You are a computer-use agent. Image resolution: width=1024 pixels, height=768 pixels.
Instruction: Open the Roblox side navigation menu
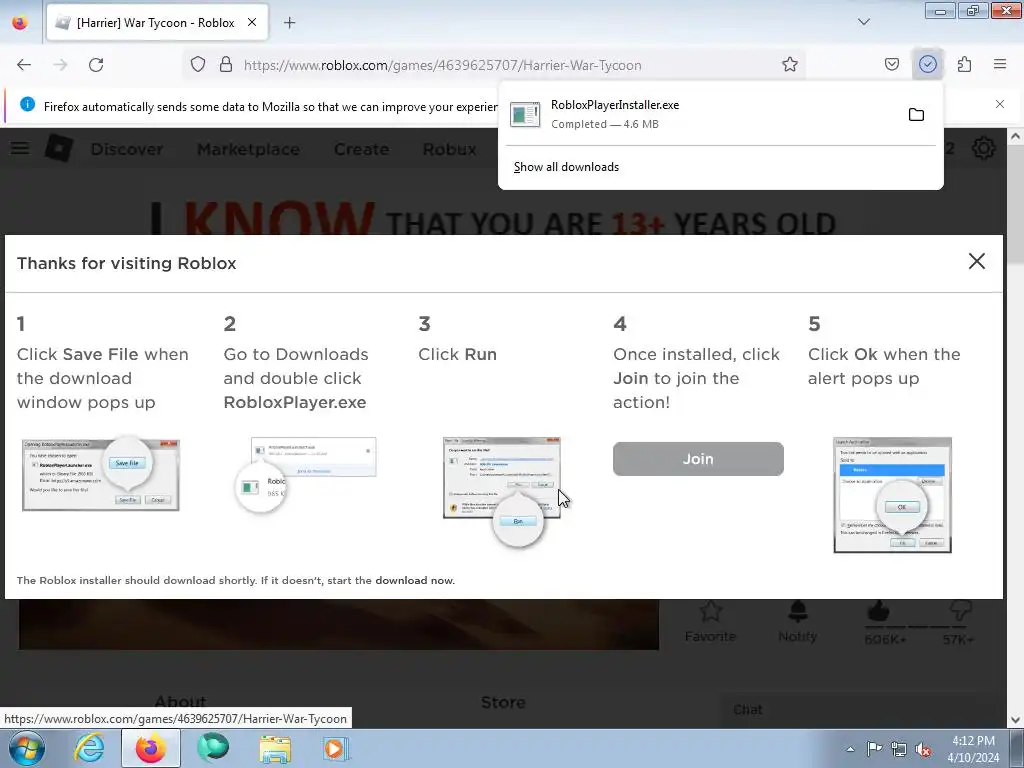(20, 149)
